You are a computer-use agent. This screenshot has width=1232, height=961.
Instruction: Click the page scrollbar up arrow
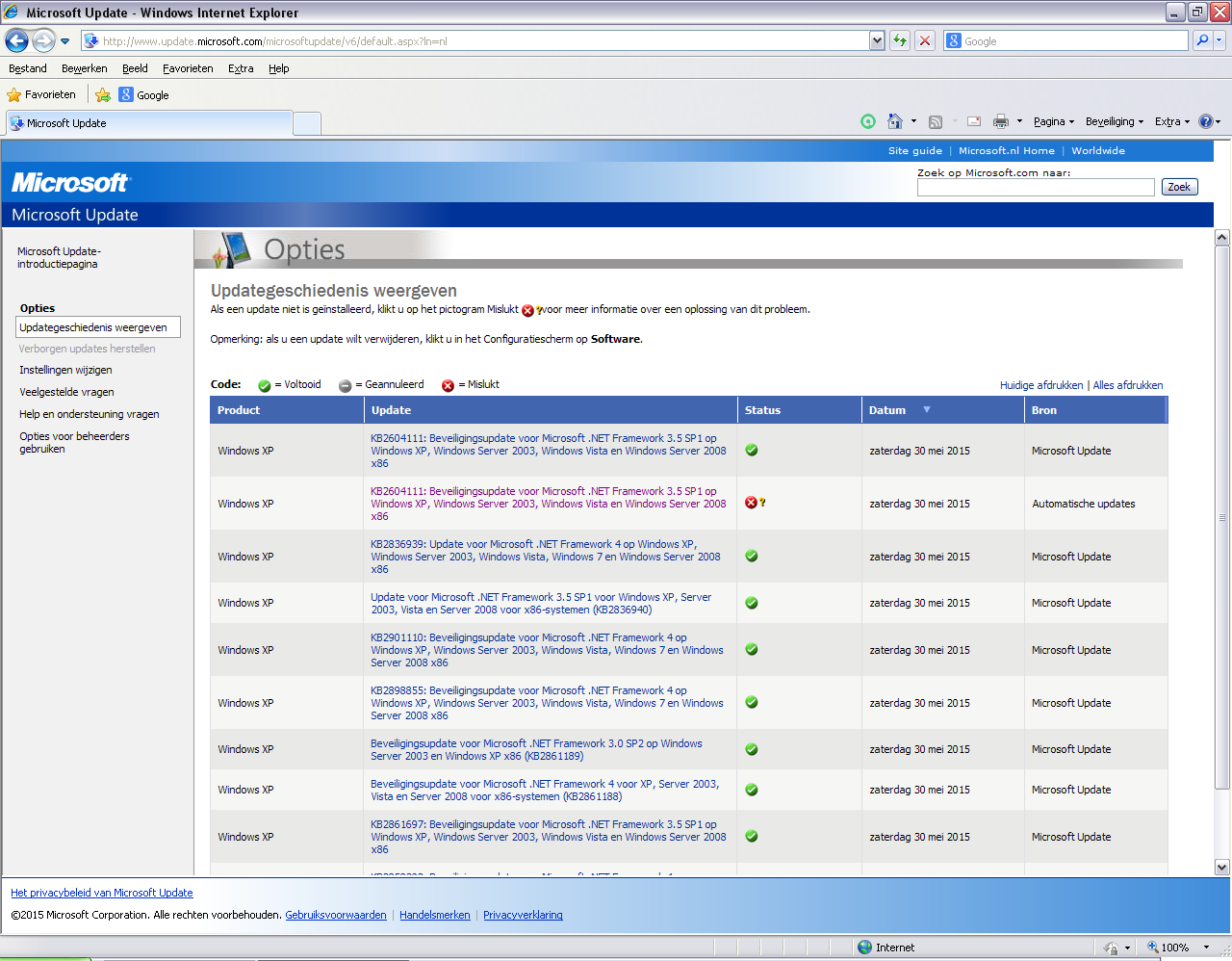pos(1222,237)
